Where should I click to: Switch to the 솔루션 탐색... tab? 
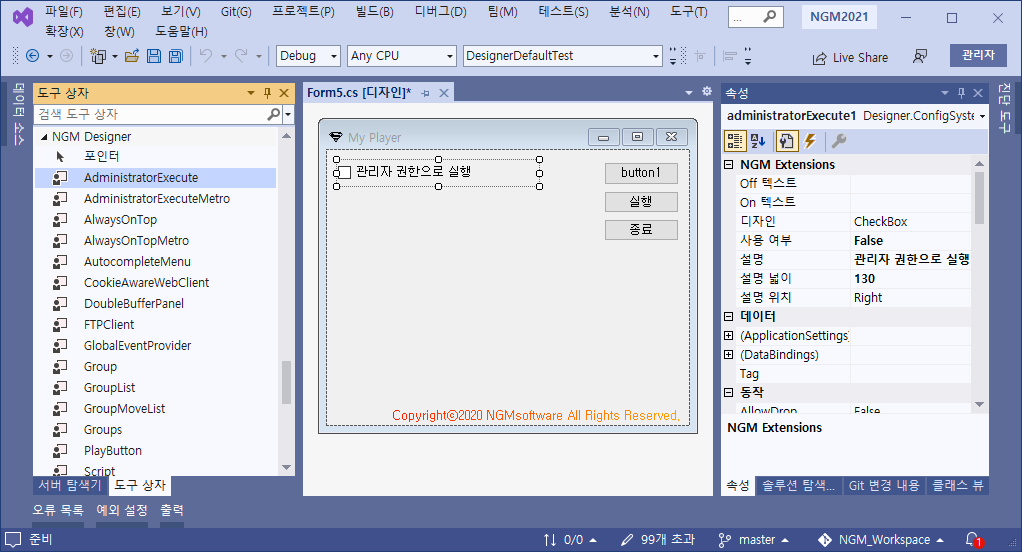pos(798,486)
